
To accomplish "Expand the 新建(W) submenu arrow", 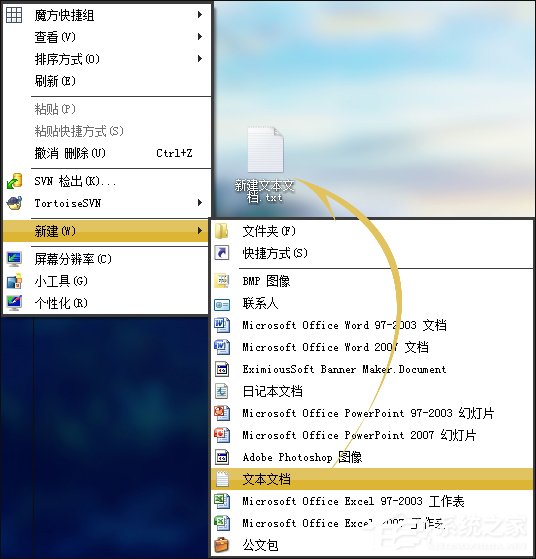I will click(200, 231).
